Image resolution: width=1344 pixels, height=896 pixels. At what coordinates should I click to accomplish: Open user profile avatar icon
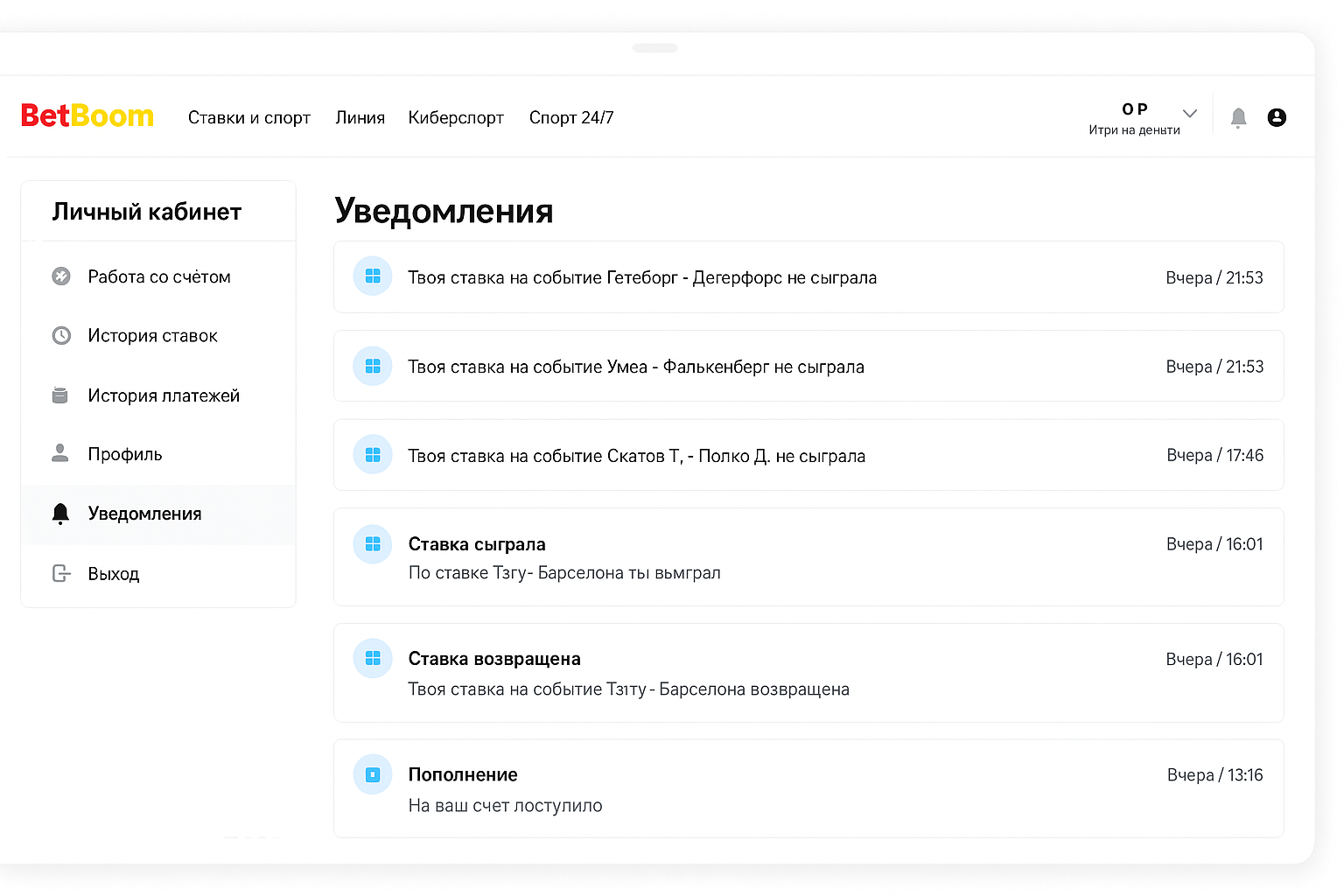(x=1277, y=117)
